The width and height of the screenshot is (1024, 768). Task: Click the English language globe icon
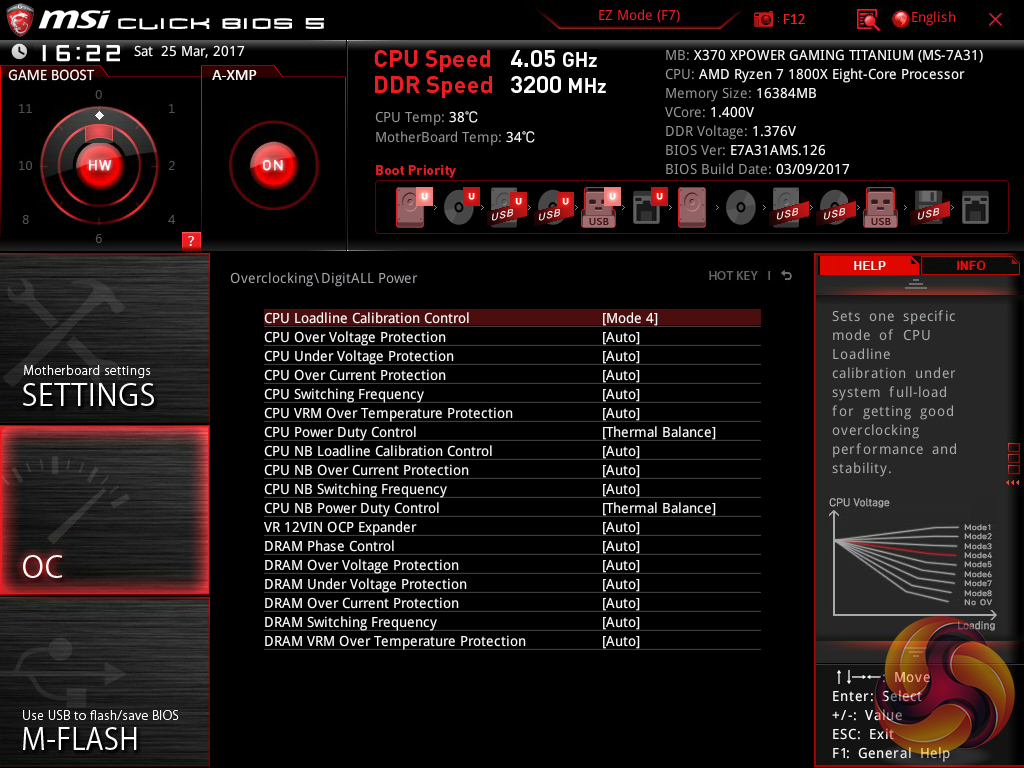[901, 19]
